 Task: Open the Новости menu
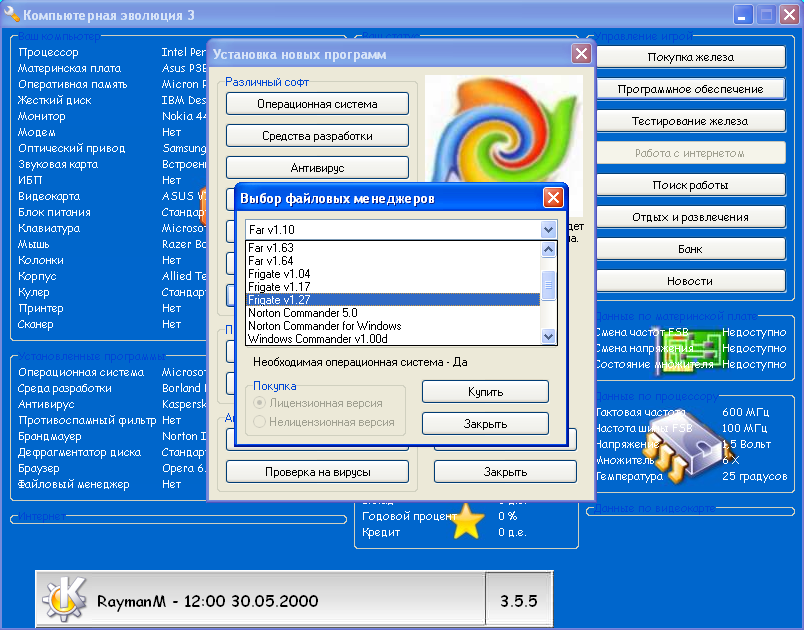[x=691, y=281]
